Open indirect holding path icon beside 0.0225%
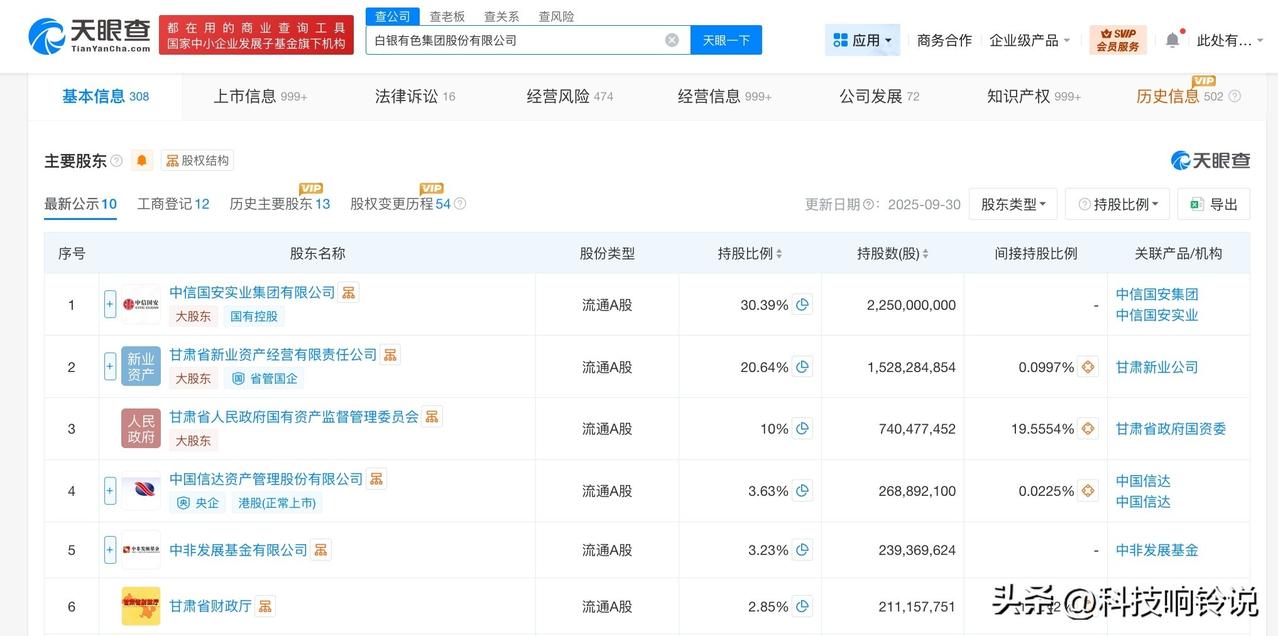This screenshot has height=636, width=1278. click(x=1088, y=491)
